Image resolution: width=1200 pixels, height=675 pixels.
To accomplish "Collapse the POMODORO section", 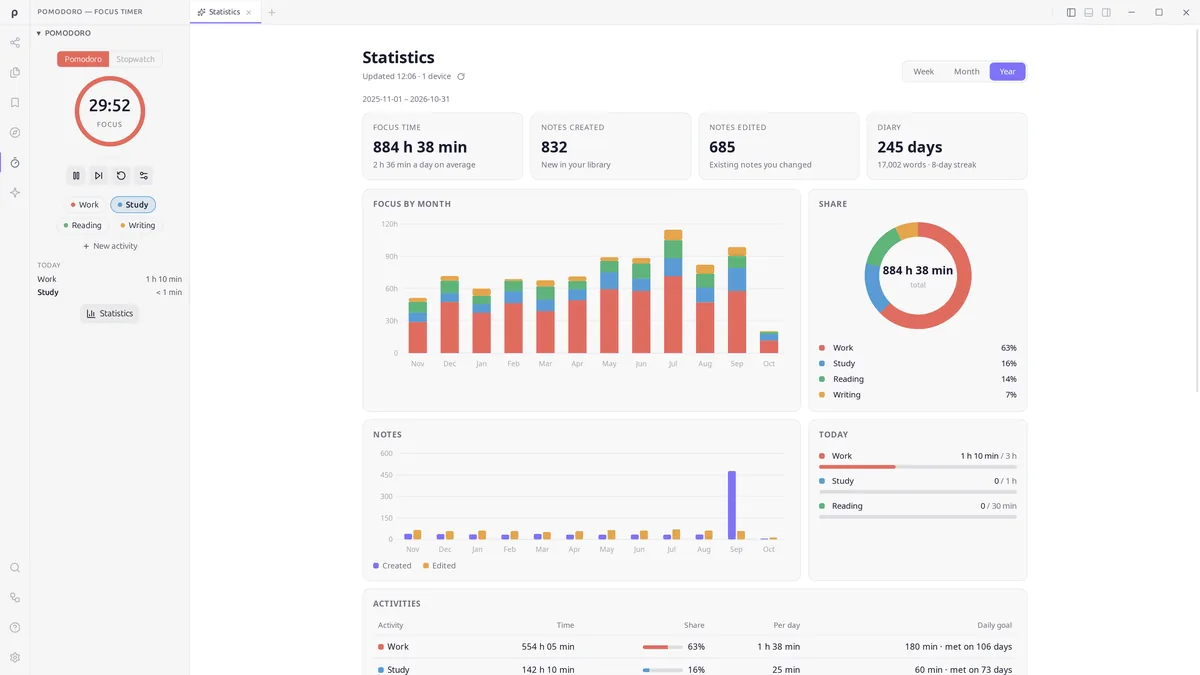I will tap(64, 33).
